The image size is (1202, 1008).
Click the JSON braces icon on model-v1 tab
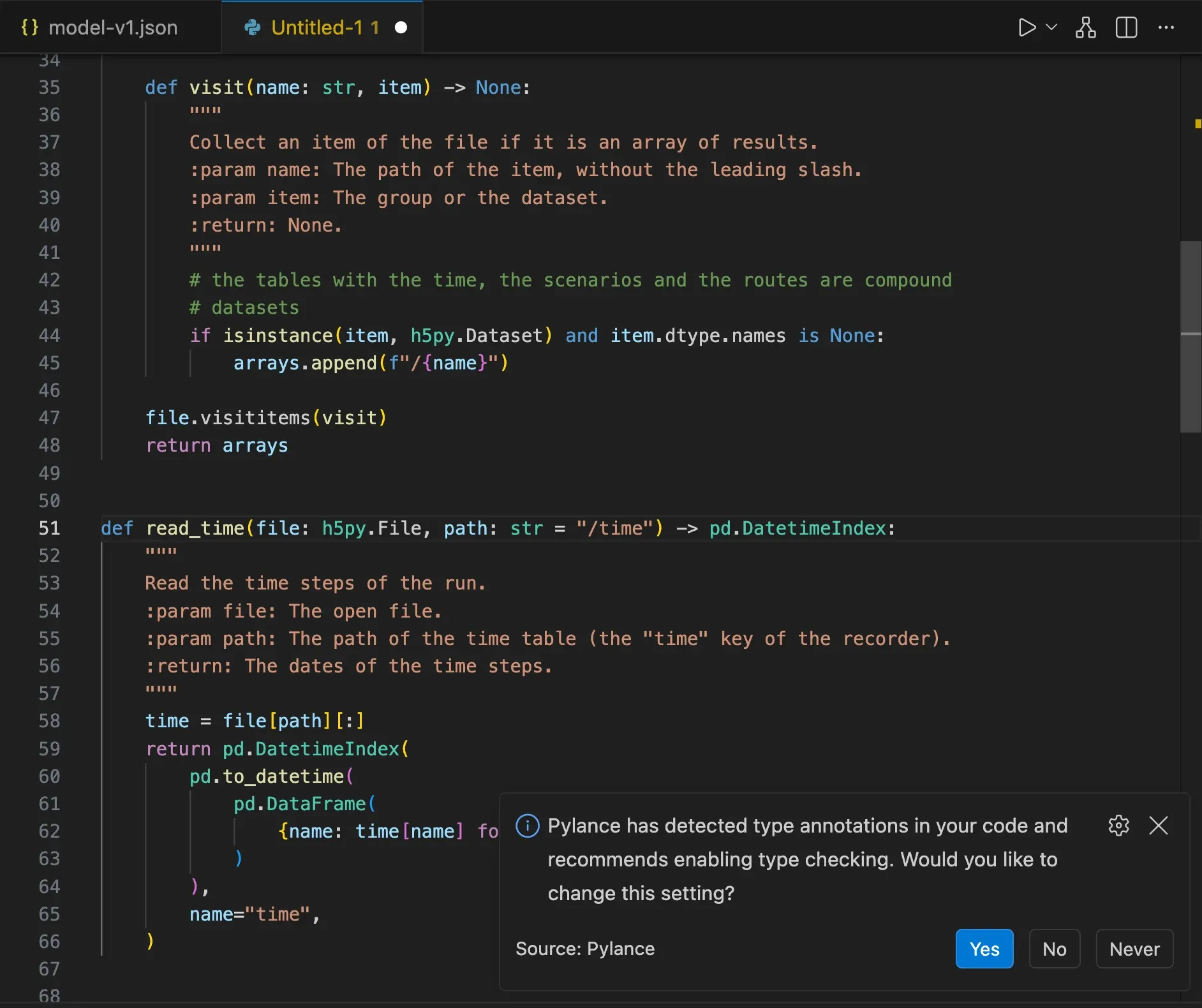point(29,27)
